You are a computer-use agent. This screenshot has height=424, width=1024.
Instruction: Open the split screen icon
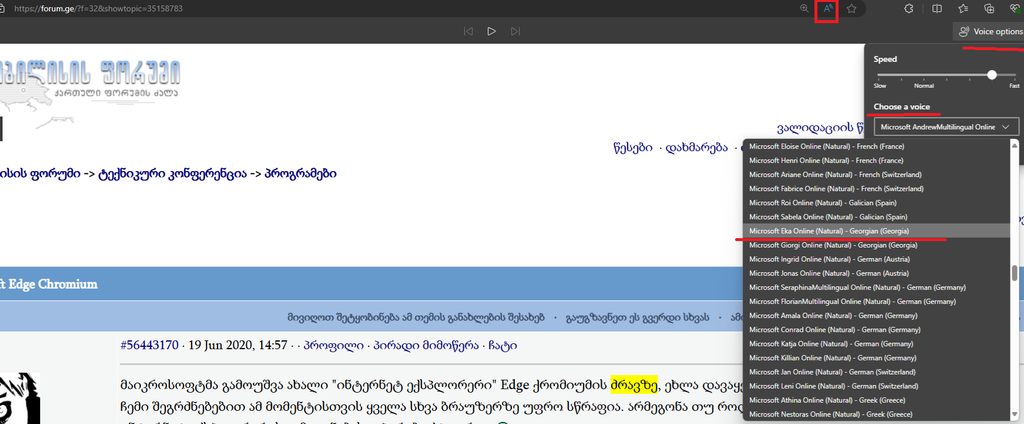tap(936, 8)
